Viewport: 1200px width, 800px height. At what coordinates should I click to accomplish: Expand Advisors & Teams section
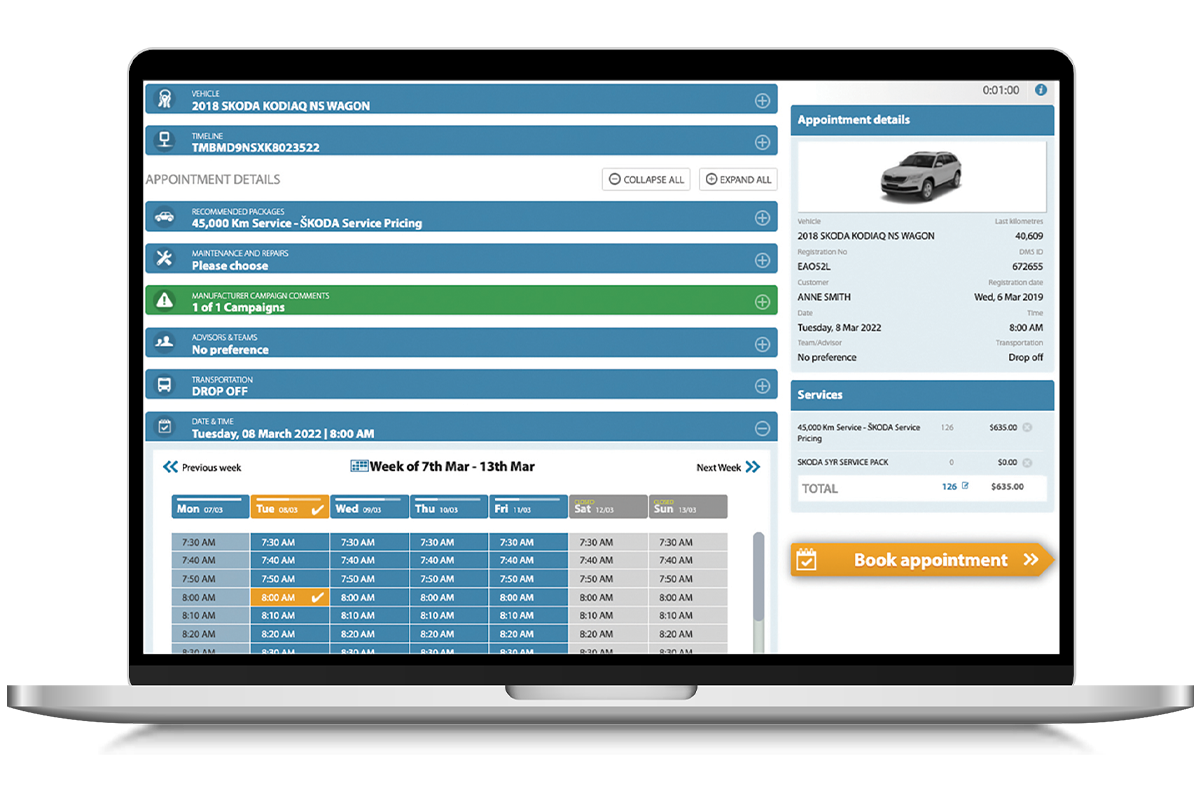click(762, 344)
